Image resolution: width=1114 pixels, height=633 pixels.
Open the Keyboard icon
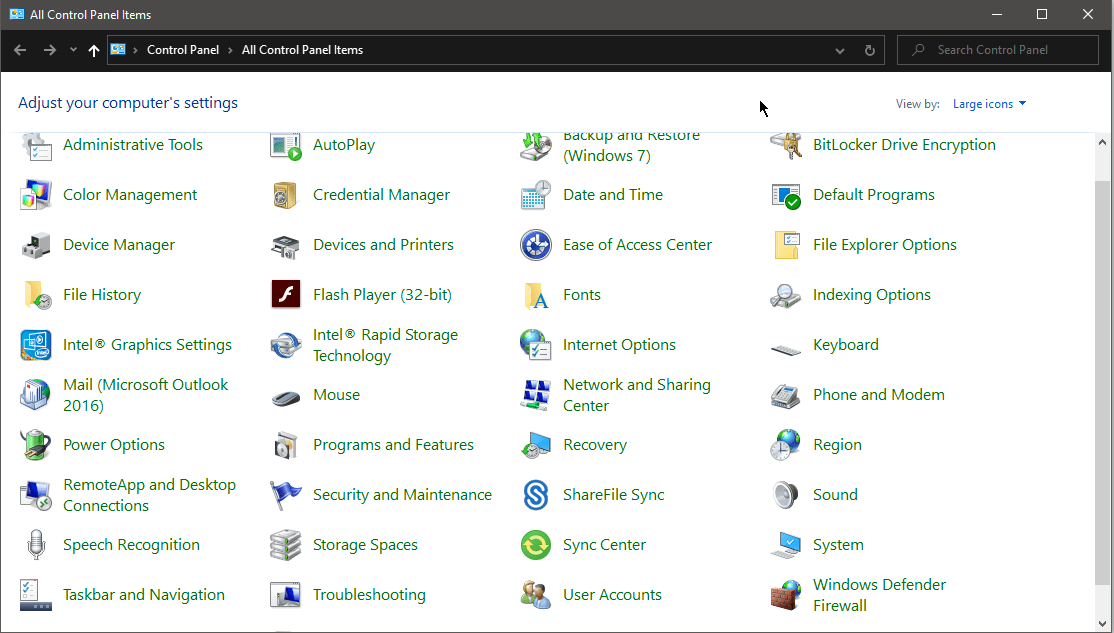[x=786, y=349]
